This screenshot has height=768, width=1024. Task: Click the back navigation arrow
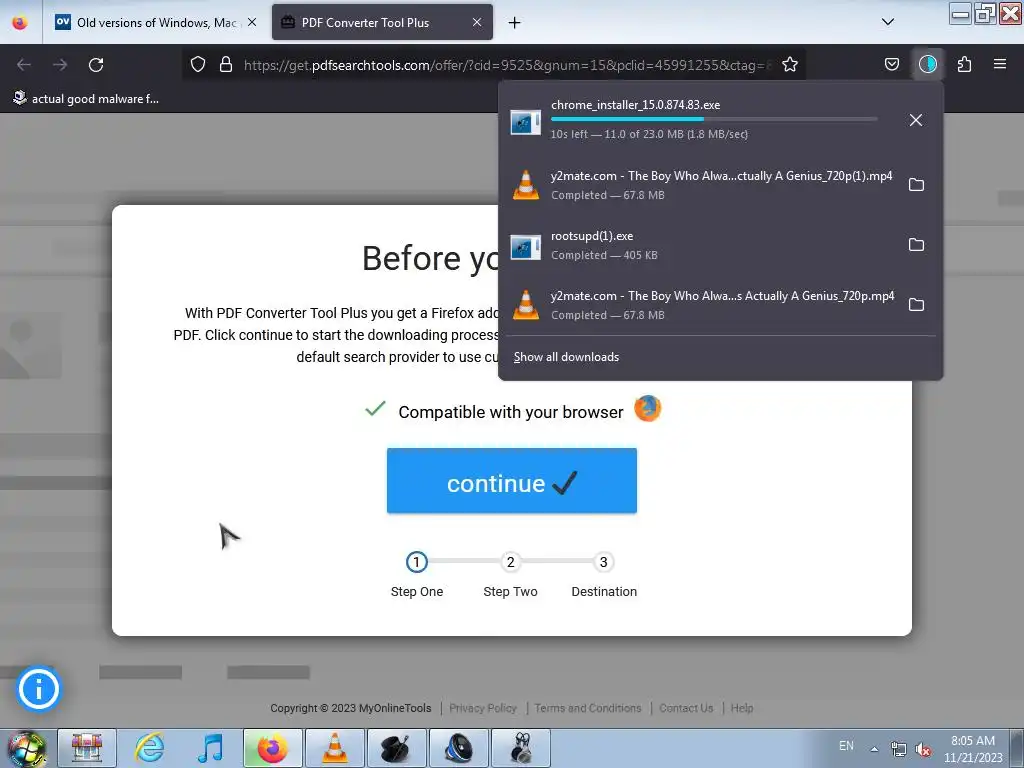coord(24,65)
